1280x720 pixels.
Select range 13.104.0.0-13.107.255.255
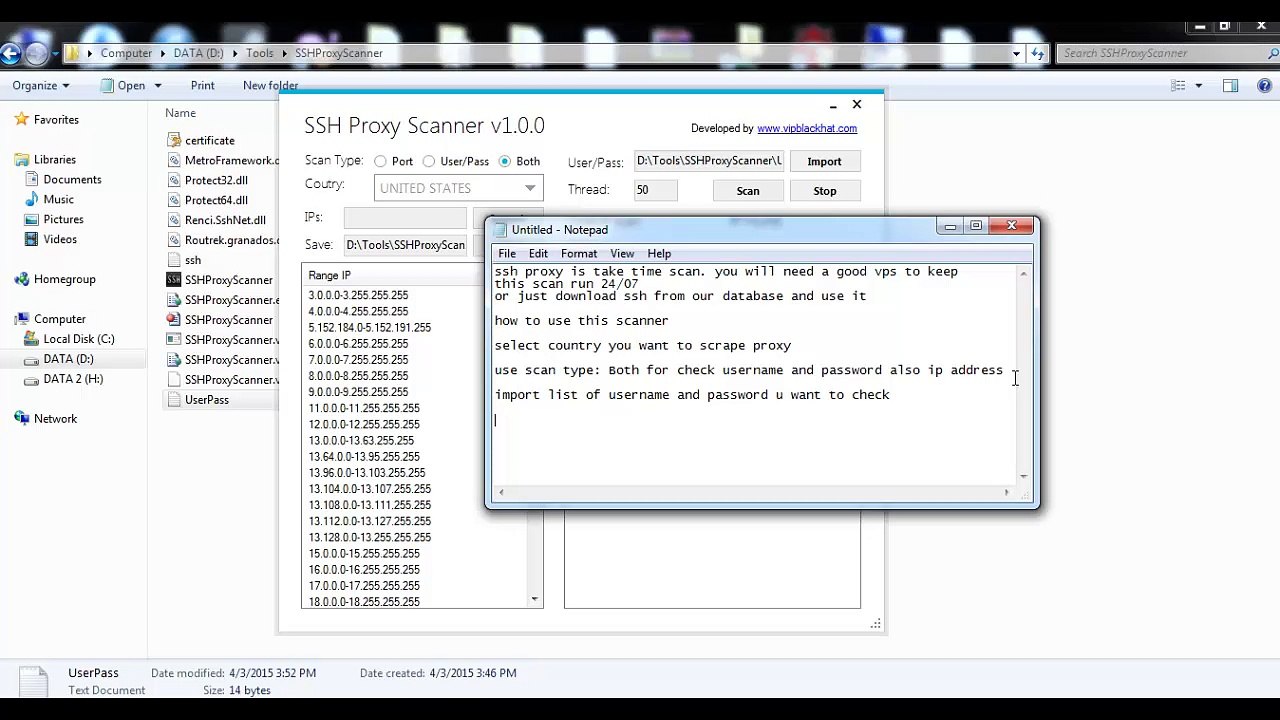(x=370, y=489)
